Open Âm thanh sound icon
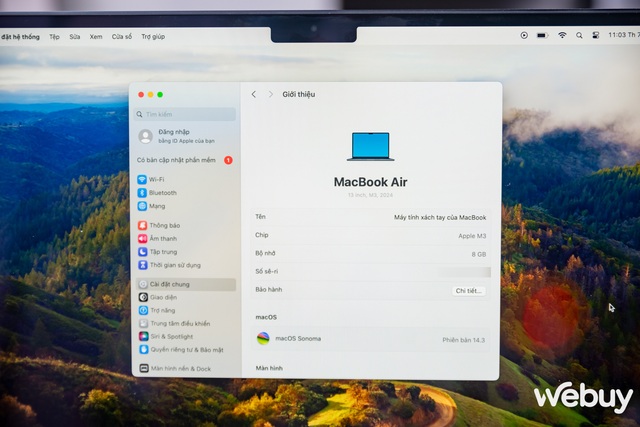The image size is (640, 427). [142, 238]
